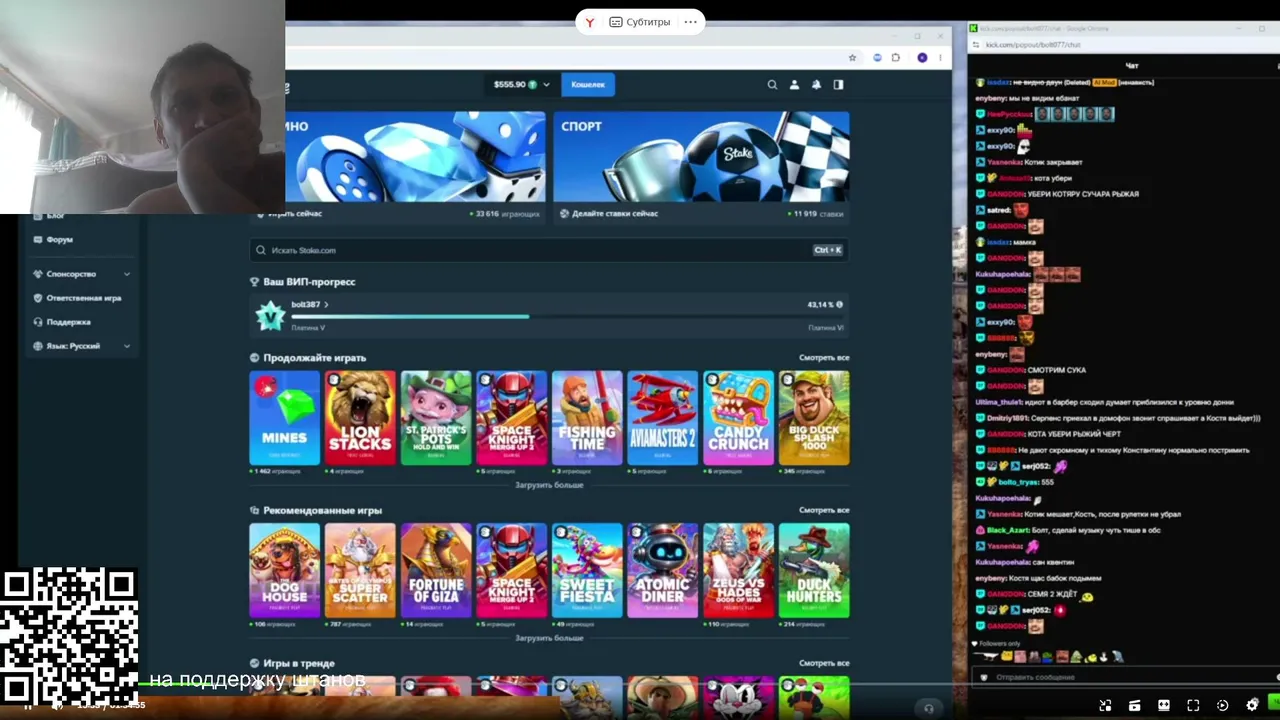Open the user profile icon
This screenshot has width=1280, height=720.
[794, 85]
